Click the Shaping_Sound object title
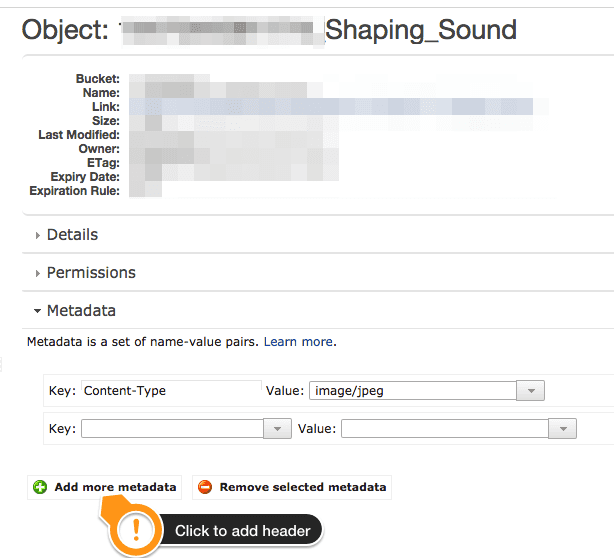This screenshot has width=614, height=558. point(421,29)
